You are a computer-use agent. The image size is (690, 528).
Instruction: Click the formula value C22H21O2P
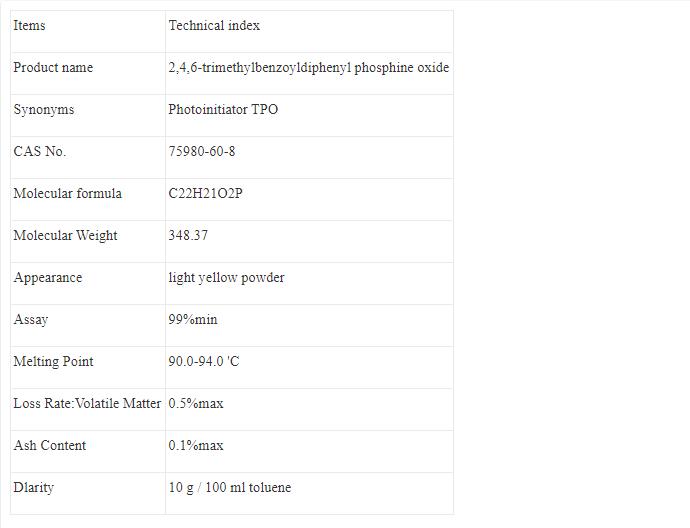(x=205, y=194)
